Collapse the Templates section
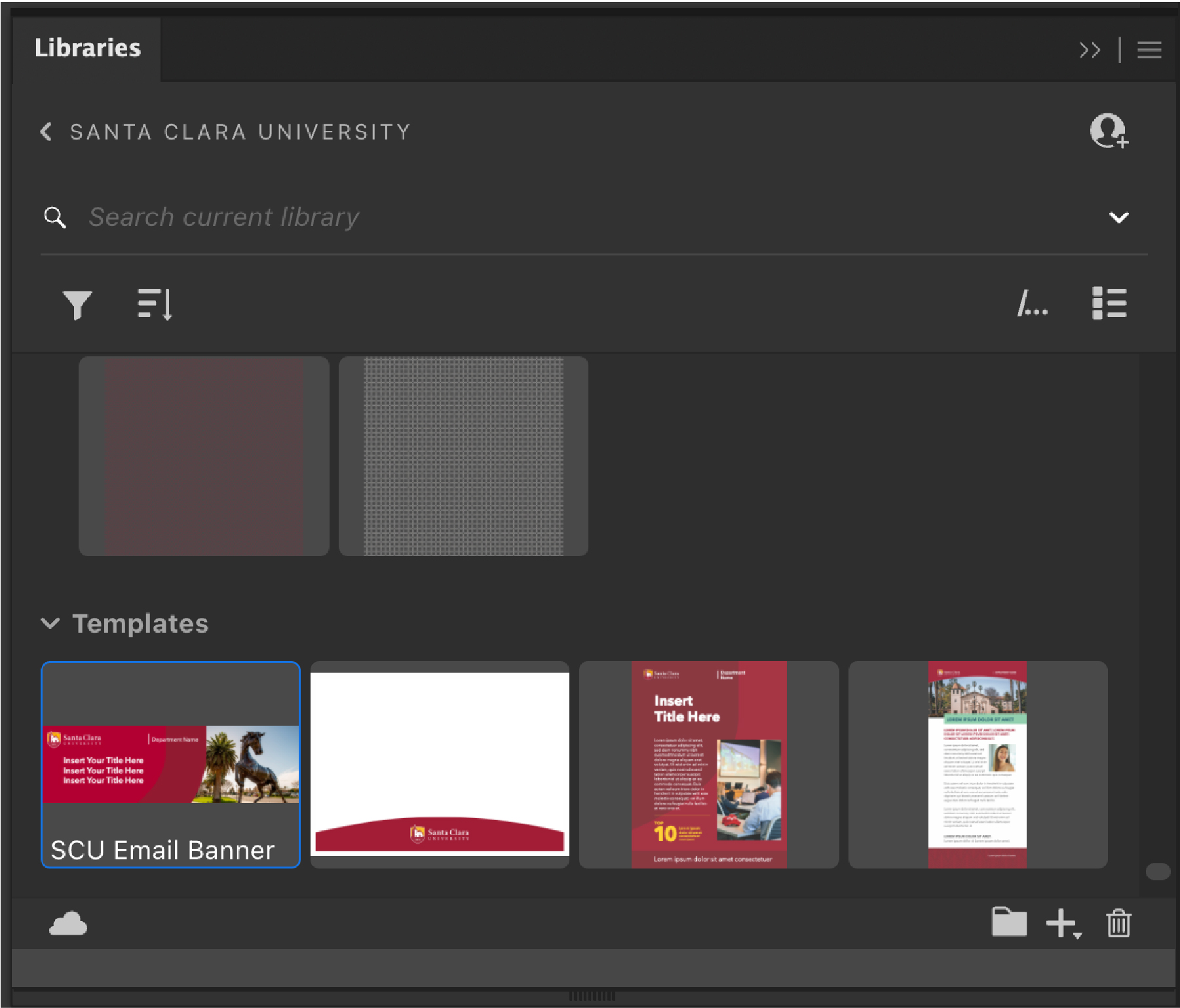The image size is (1180, 1008). [x=50, y=624]
